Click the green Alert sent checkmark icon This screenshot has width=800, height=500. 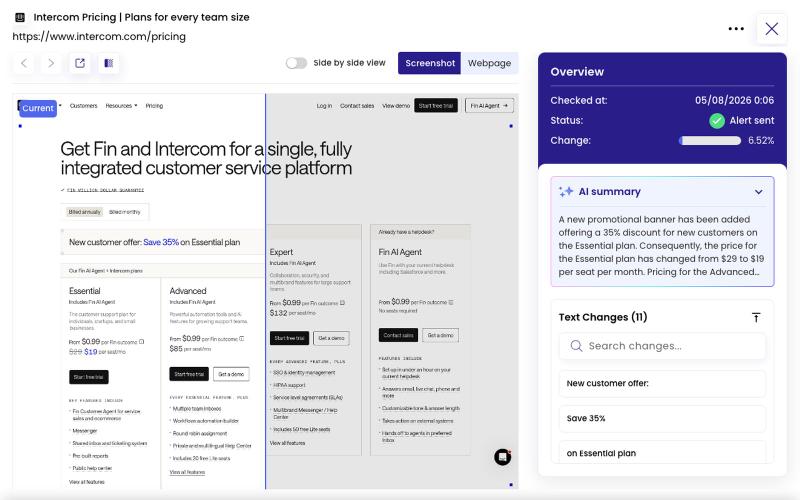717,121
